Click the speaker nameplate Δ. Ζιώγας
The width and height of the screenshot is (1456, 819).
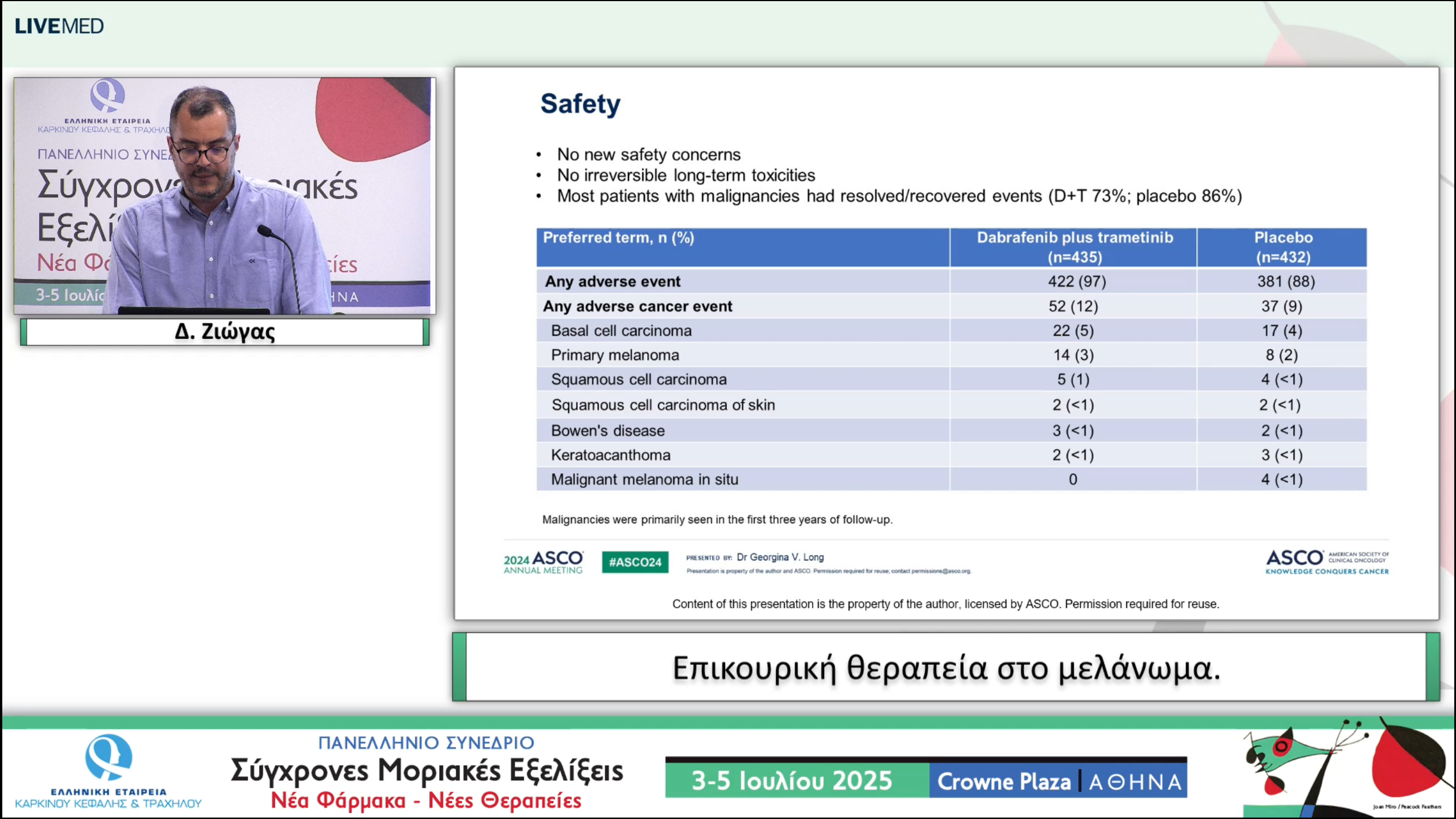coord(225,332)
